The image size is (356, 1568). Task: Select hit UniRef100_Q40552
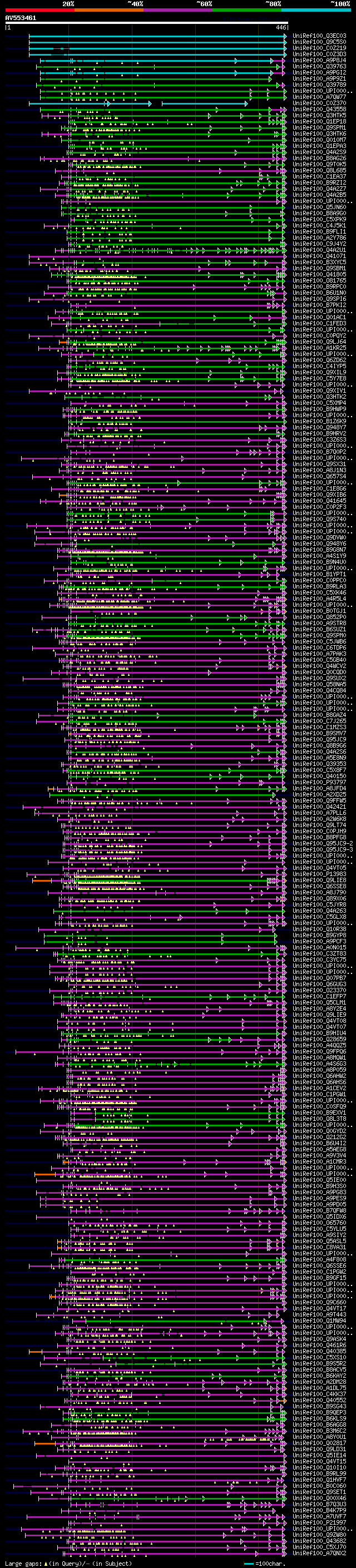(319, 1400)
